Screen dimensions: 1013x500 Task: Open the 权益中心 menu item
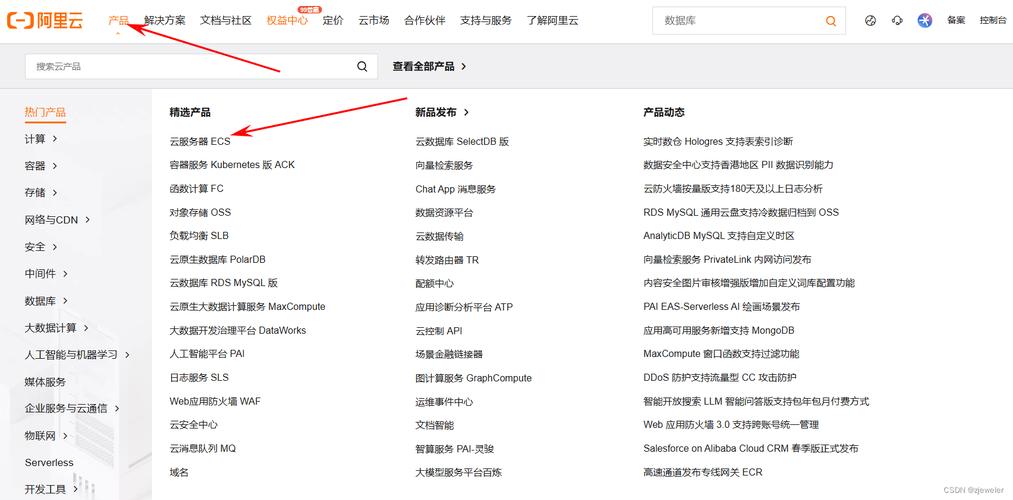(287, 21)
